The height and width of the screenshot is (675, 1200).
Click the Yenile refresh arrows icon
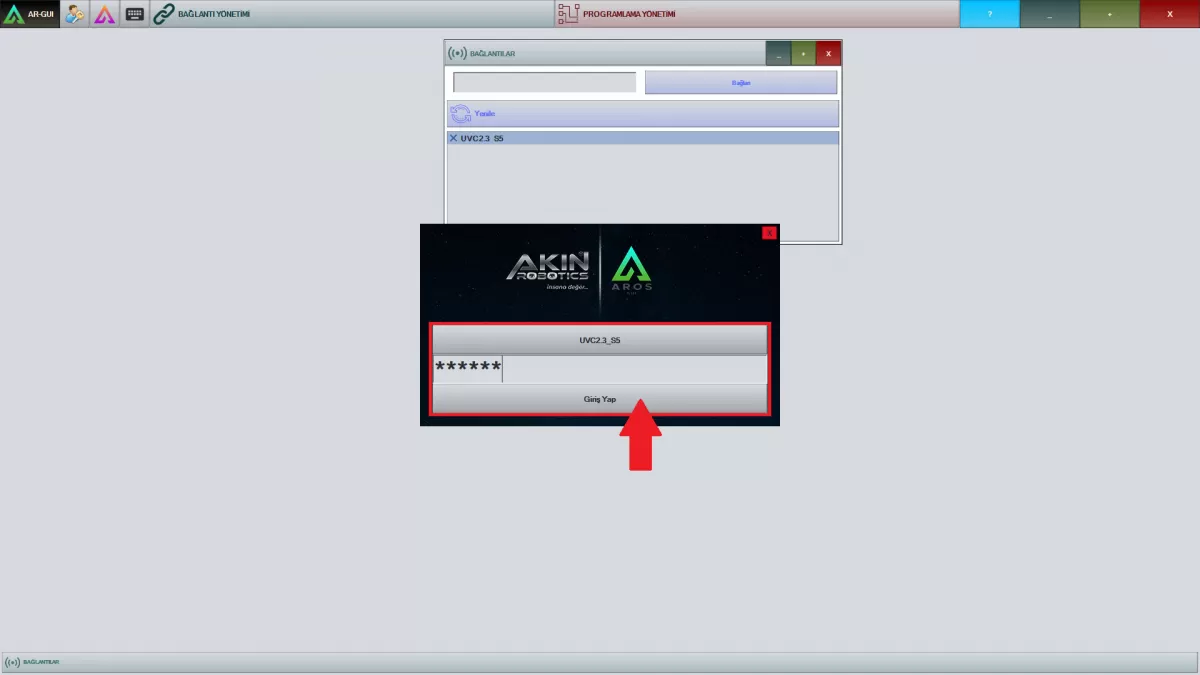[x=461, y=114]
